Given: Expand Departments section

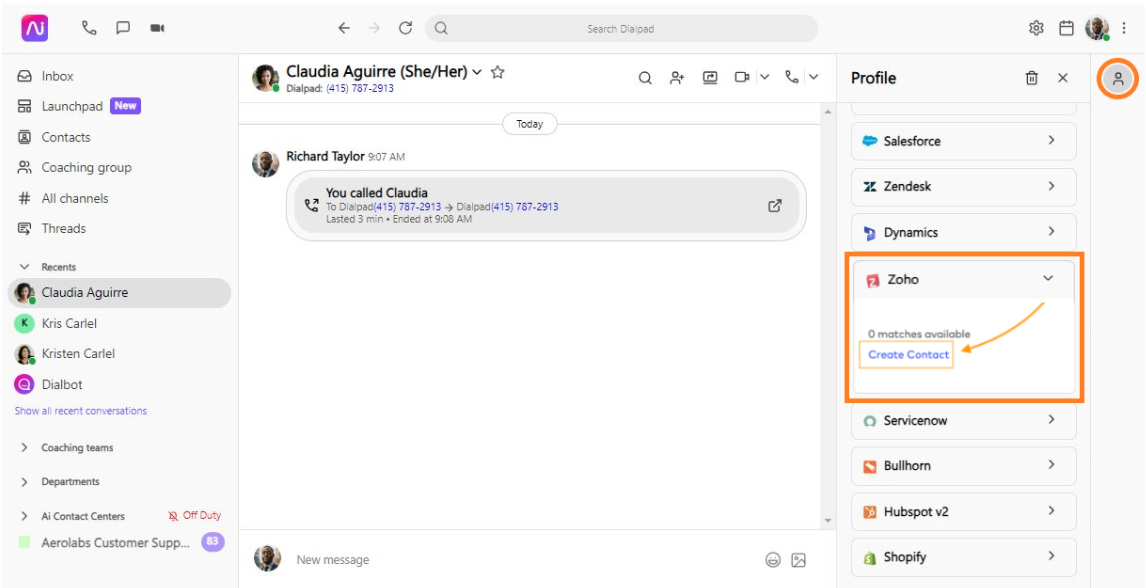Looking at the screenshot, I should 24,481.
